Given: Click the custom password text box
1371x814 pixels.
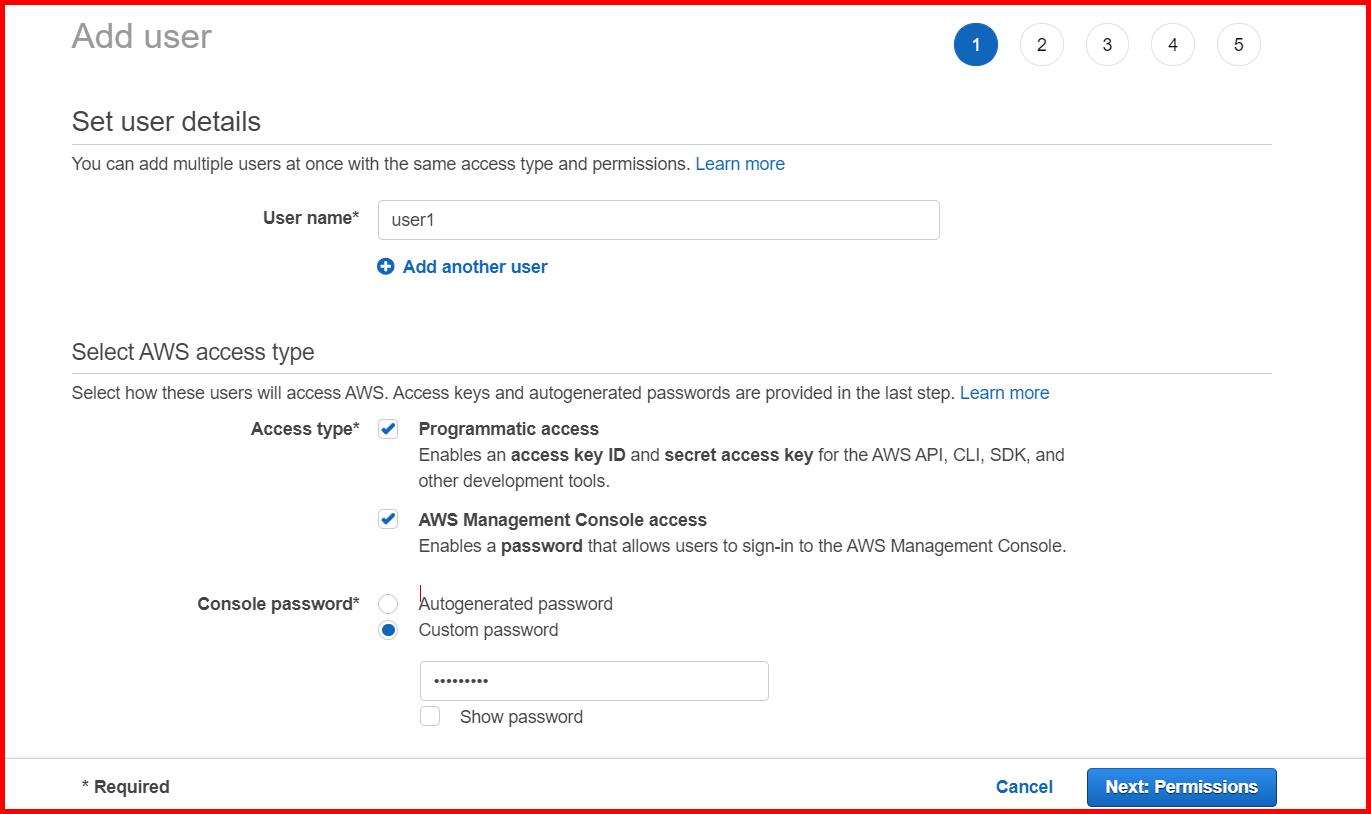Looking at the screenshot, I should point(594,680).
